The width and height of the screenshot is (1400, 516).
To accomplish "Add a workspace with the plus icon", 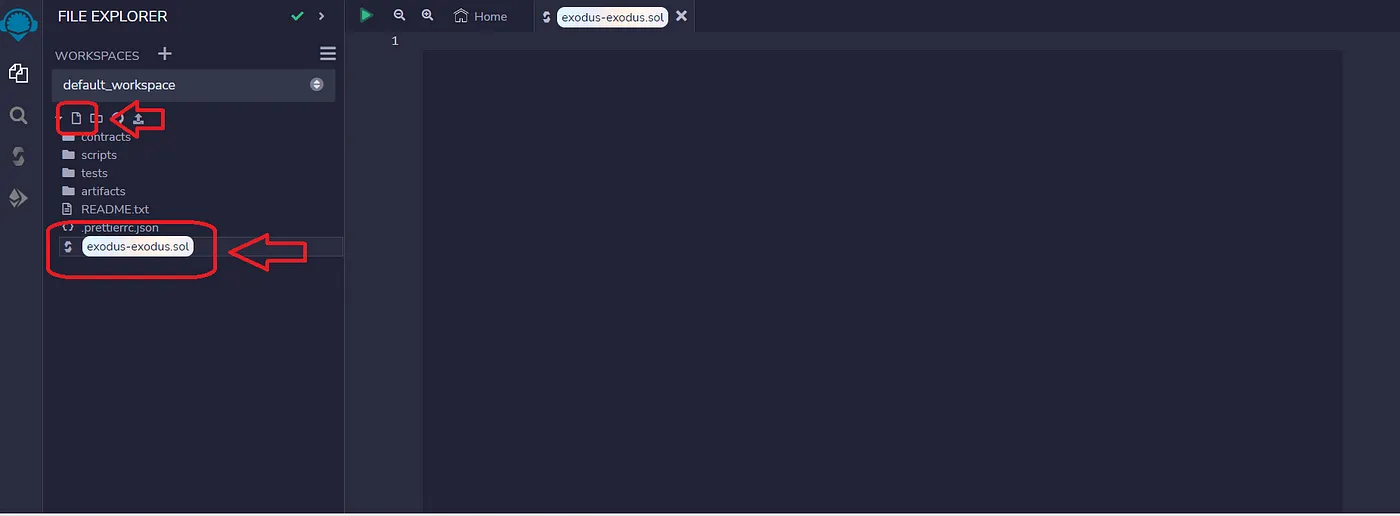I will pos(165,54).
